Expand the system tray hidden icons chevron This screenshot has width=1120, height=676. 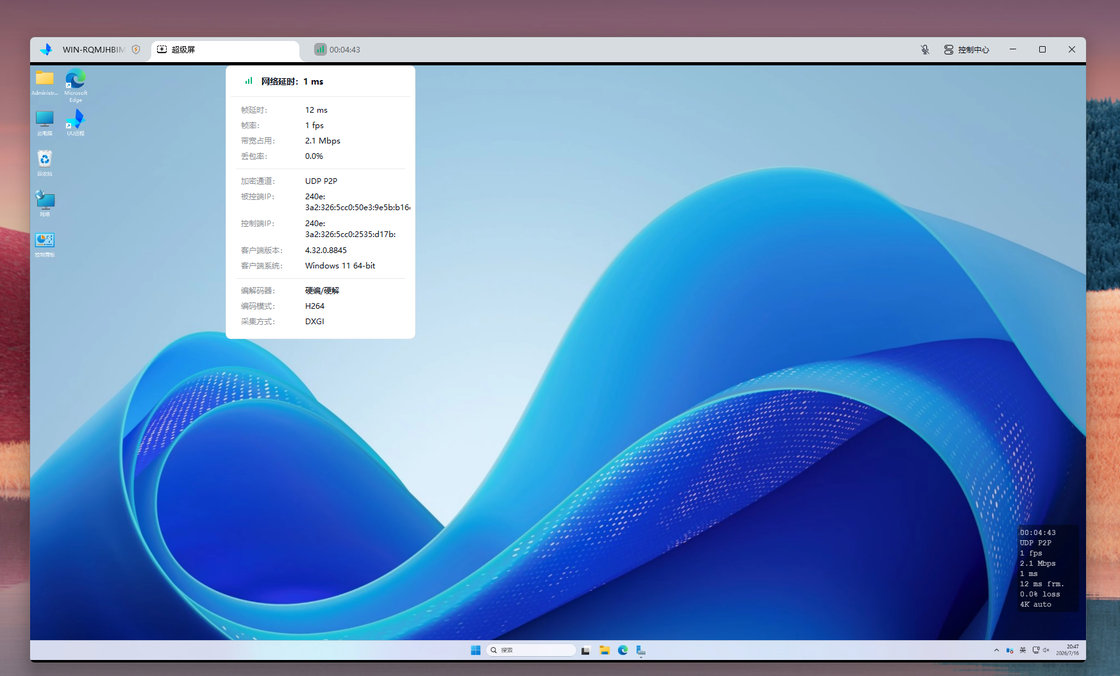996,650
